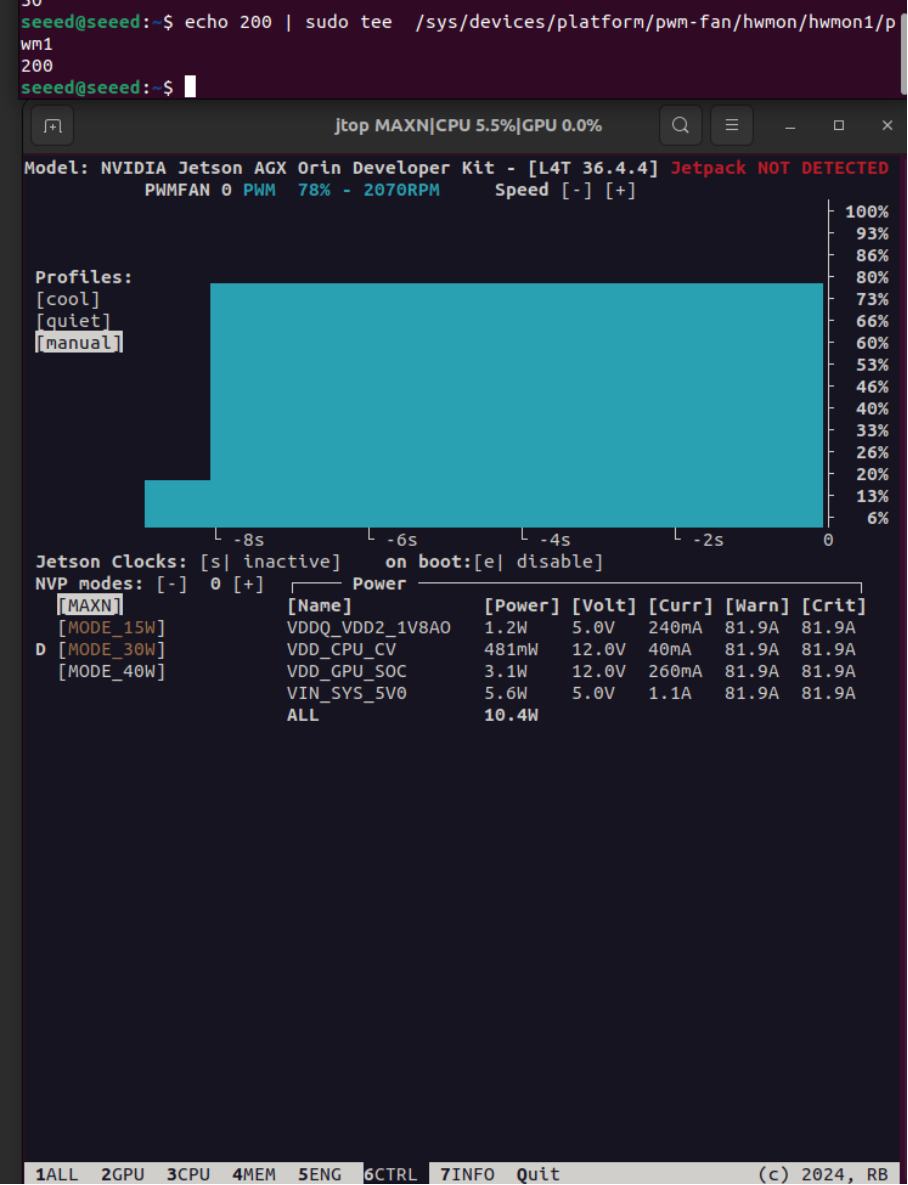
Task: Decrease NVP mode with minus button
Action: [172, 584]
